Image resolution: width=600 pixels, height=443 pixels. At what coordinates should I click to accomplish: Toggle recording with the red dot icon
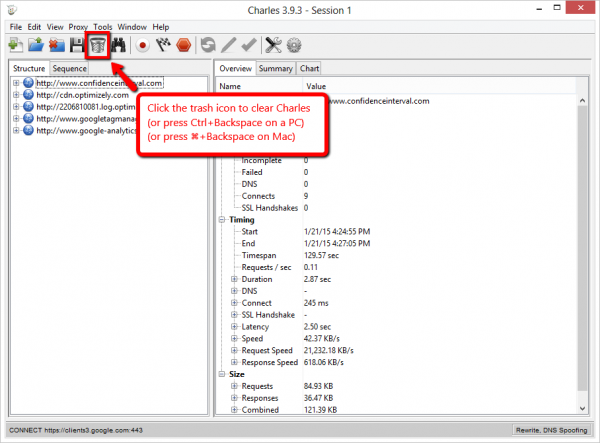(x=143, y=46)
